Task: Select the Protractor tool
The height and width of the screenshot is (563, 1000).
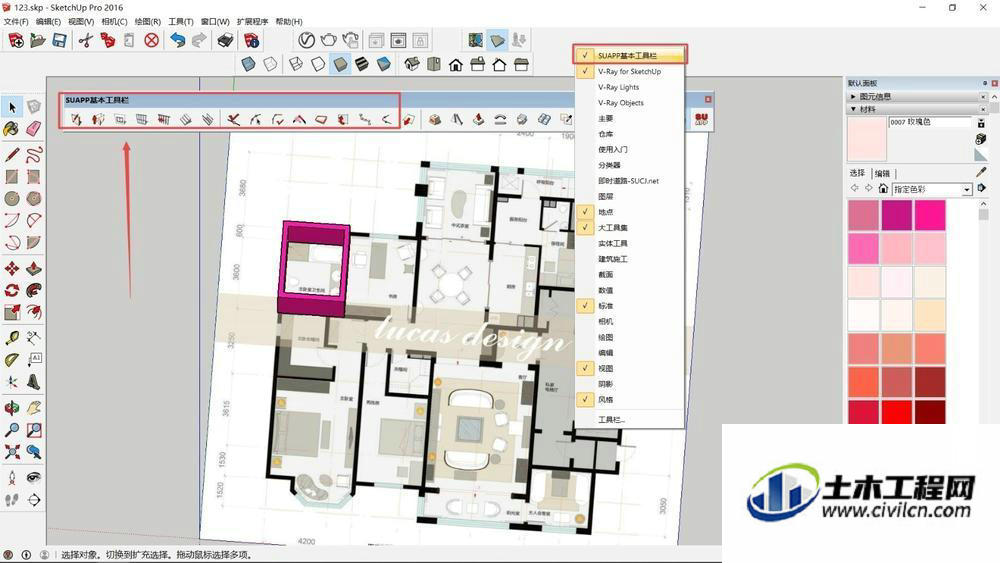Action: click(11, 360)
